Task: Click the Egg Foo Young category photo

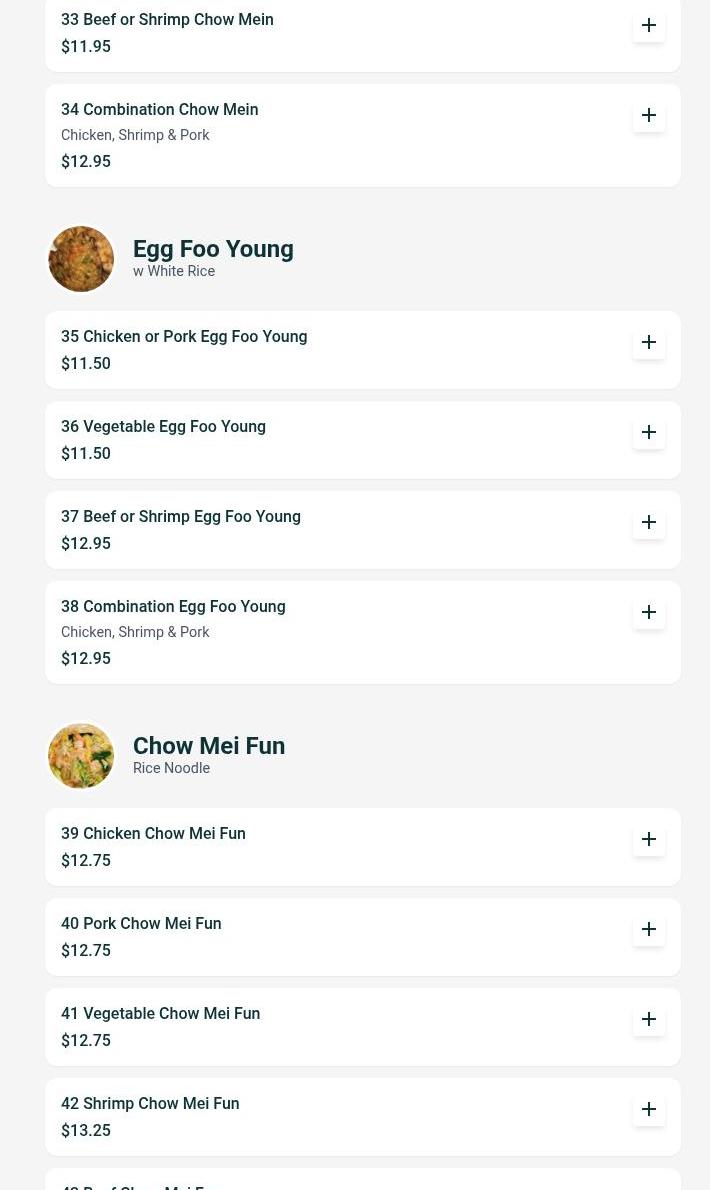Action: click(81, 259)
